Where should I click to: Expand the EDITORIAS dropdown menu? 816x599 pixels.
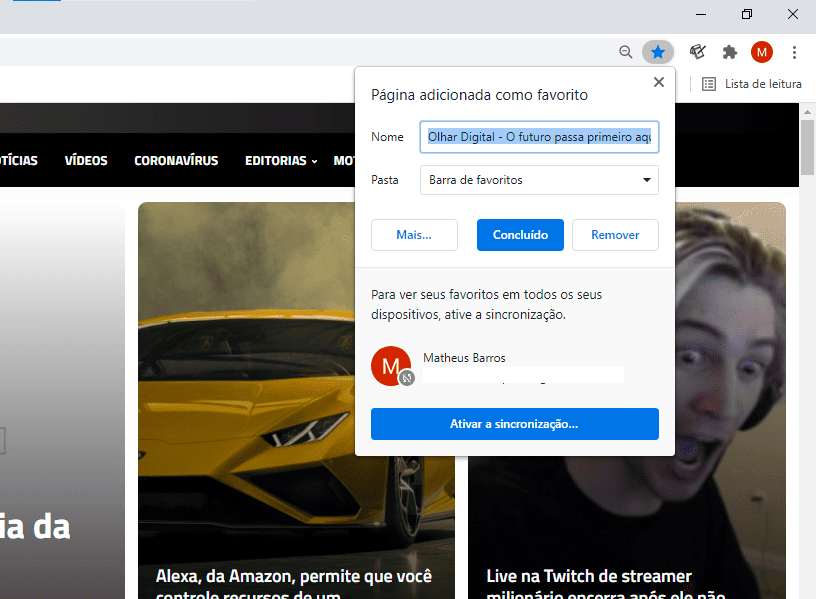point(281,160)
